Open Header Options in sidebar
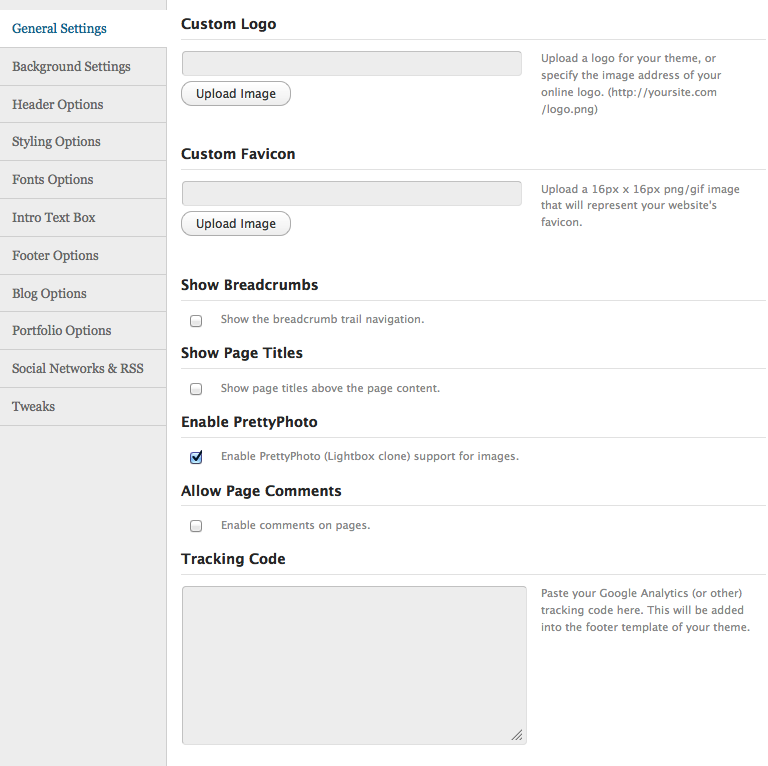Viewport: 768px width, 766px height. pyautogui.click(x=58, y=104)
